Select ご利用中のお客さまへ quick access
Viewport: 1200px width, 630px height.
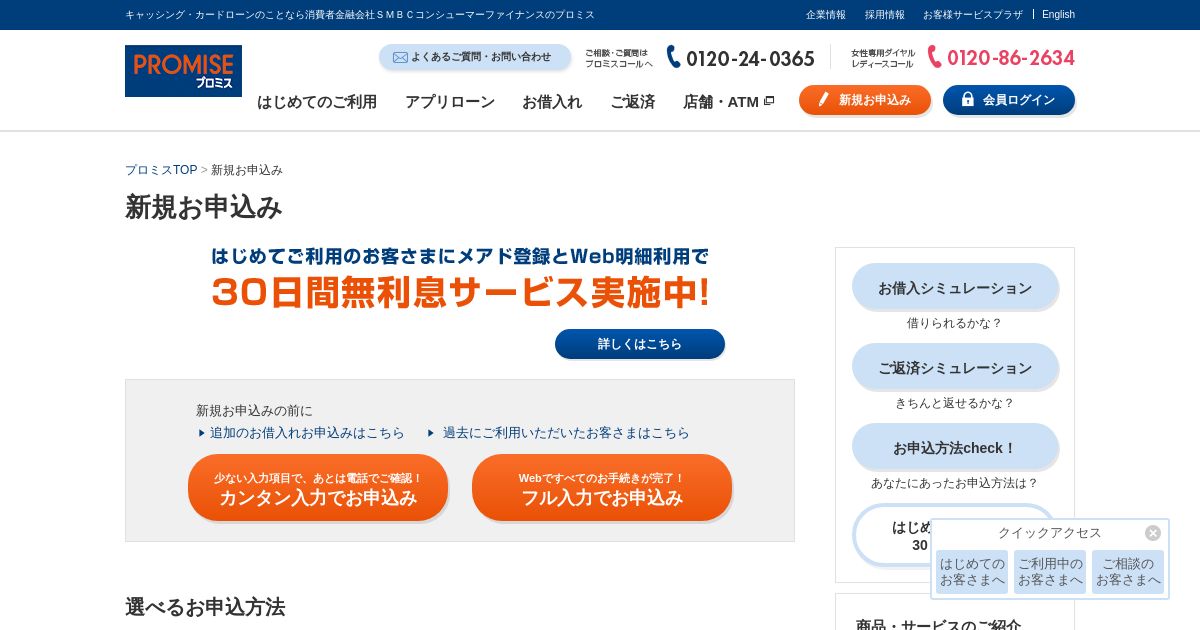click(1050, 572)
